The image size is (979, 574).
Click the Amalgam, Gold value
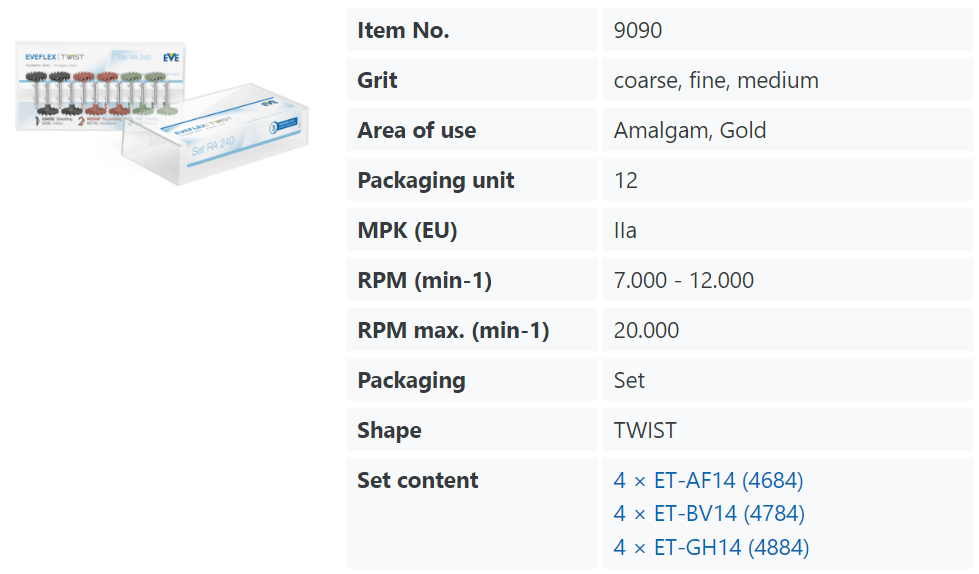tap(689, 130)
